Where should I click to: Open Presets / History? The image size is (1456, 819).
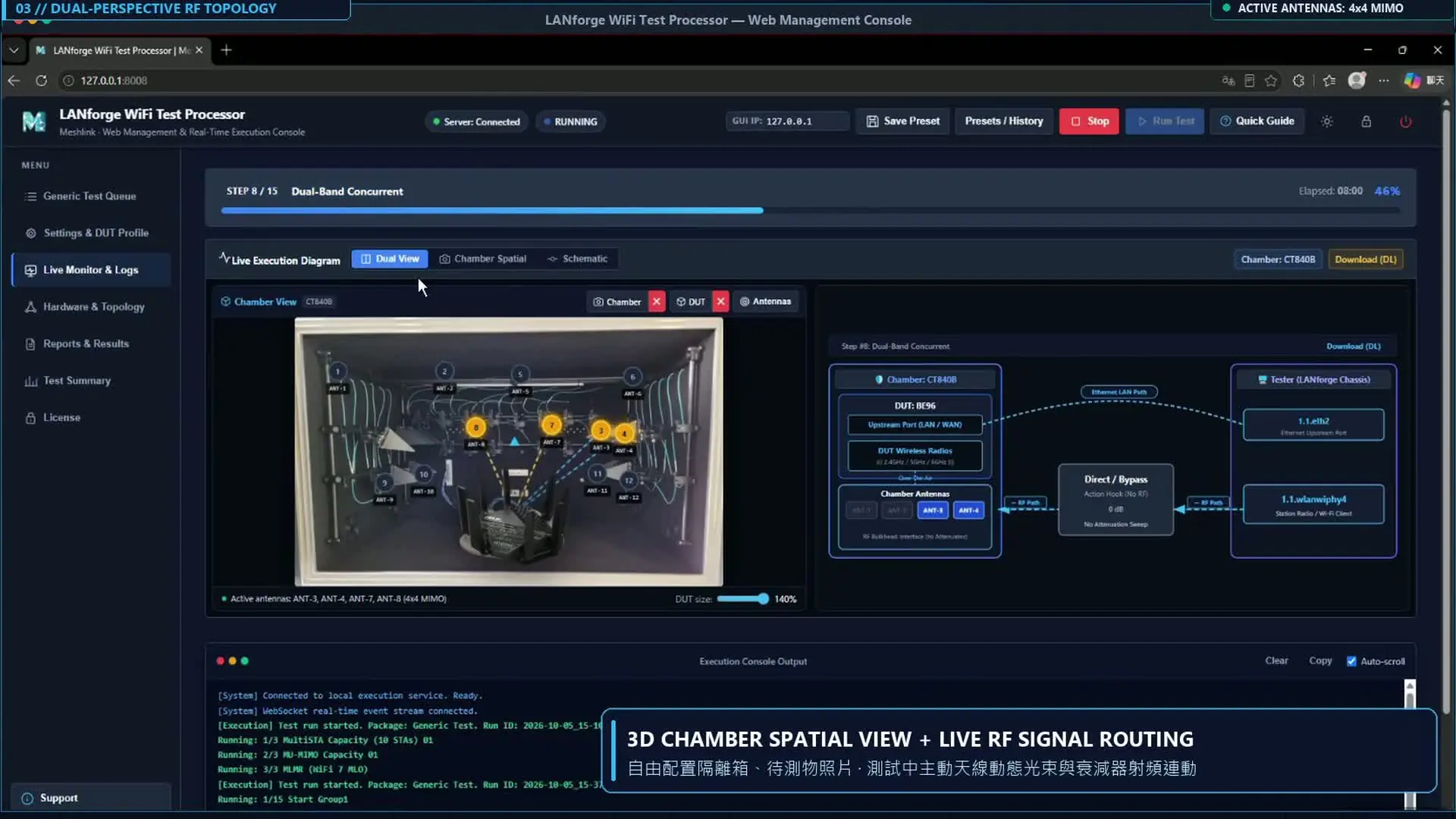click(x=1003, y=121)
